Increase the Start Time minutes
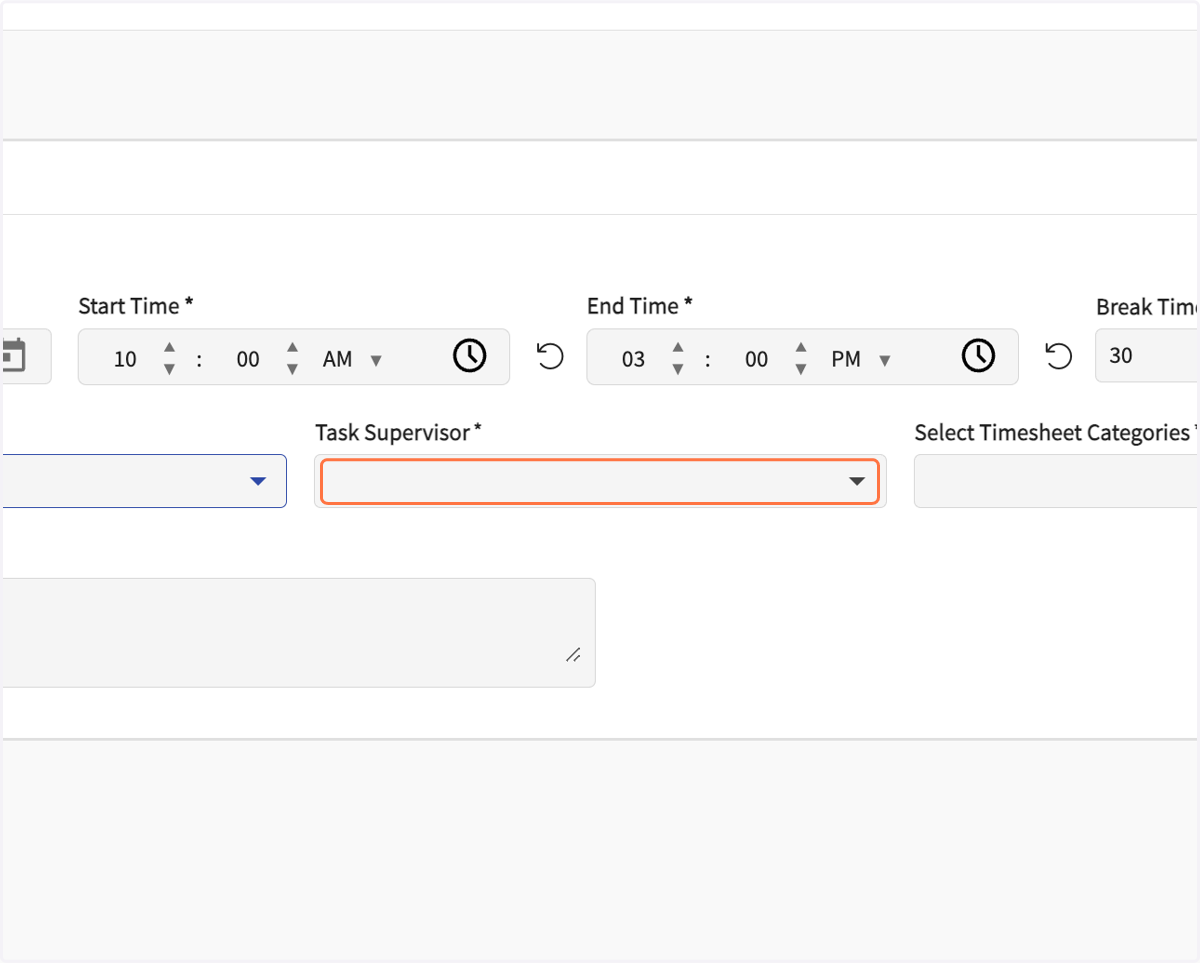1200x963 pixels. click(x=292, y=347)
